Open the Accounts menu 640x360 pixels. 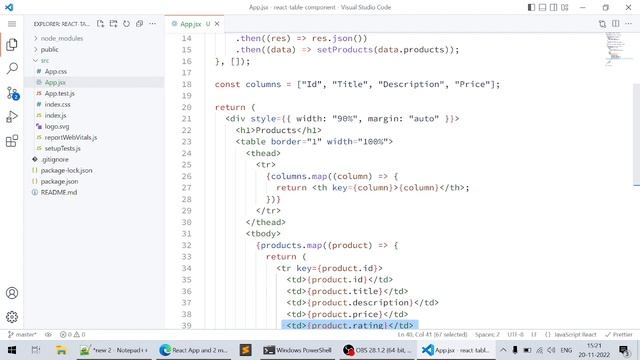(12, 293)
